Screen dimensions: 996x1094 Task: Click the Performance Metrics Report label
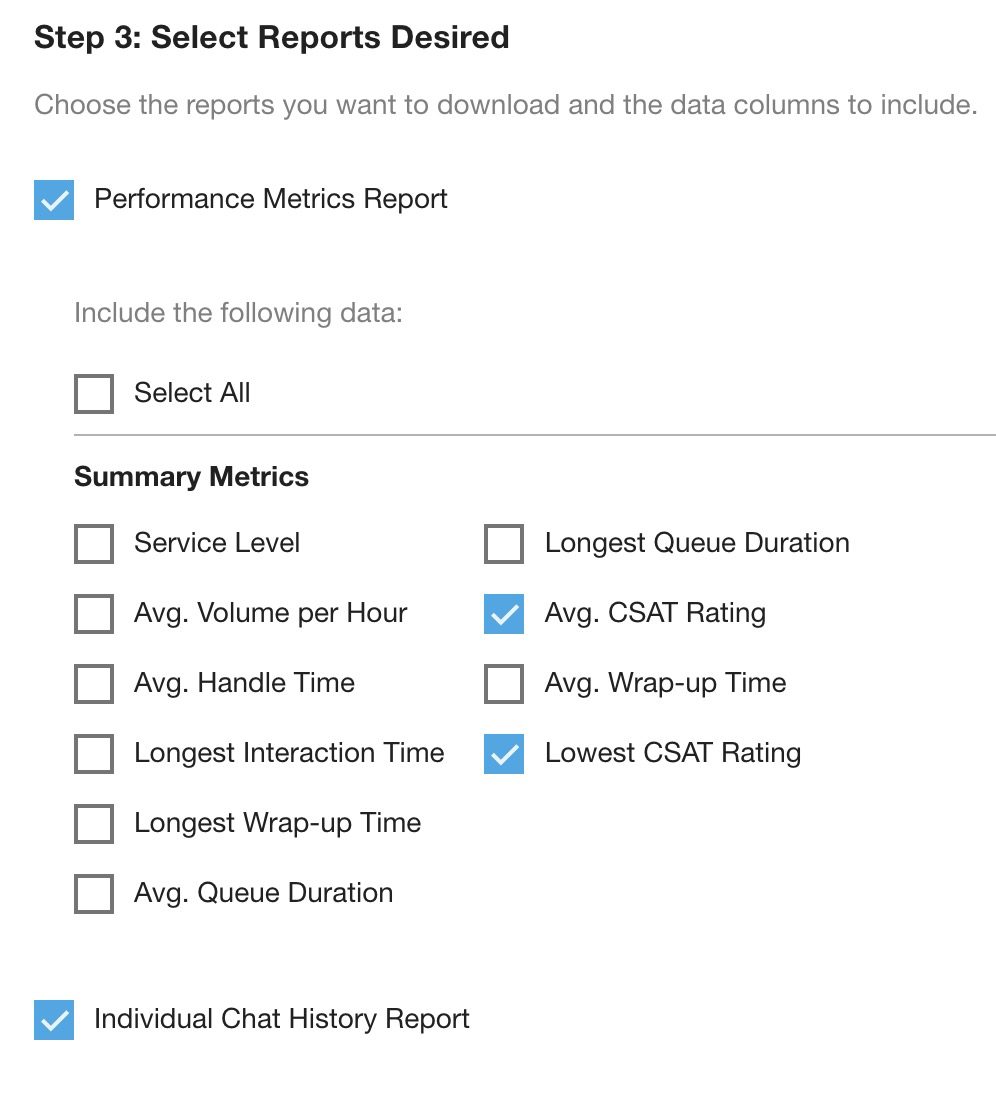[x=270, y=199]
